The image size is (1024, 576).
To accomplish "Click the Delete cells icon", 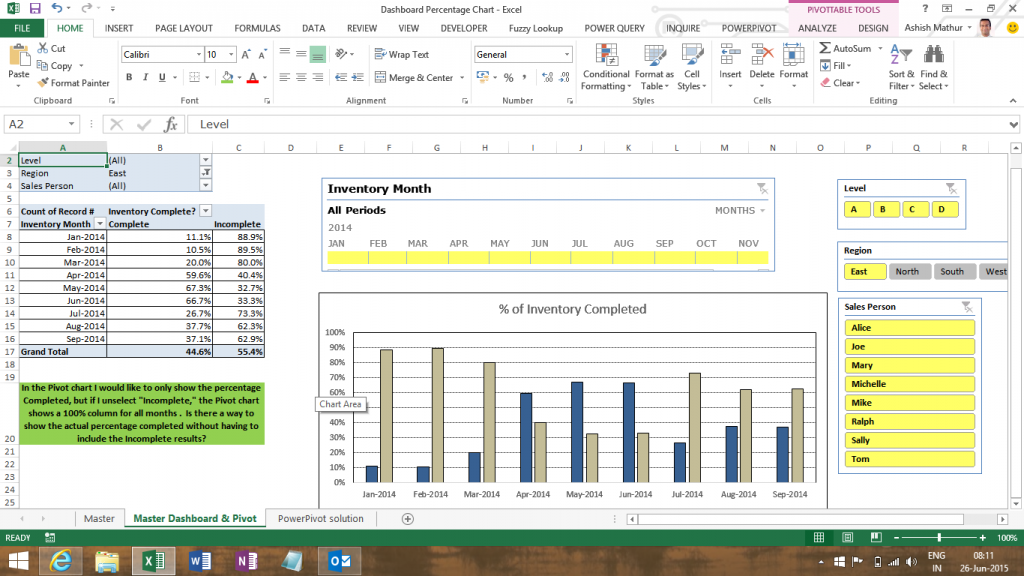I will click(761, 56).
